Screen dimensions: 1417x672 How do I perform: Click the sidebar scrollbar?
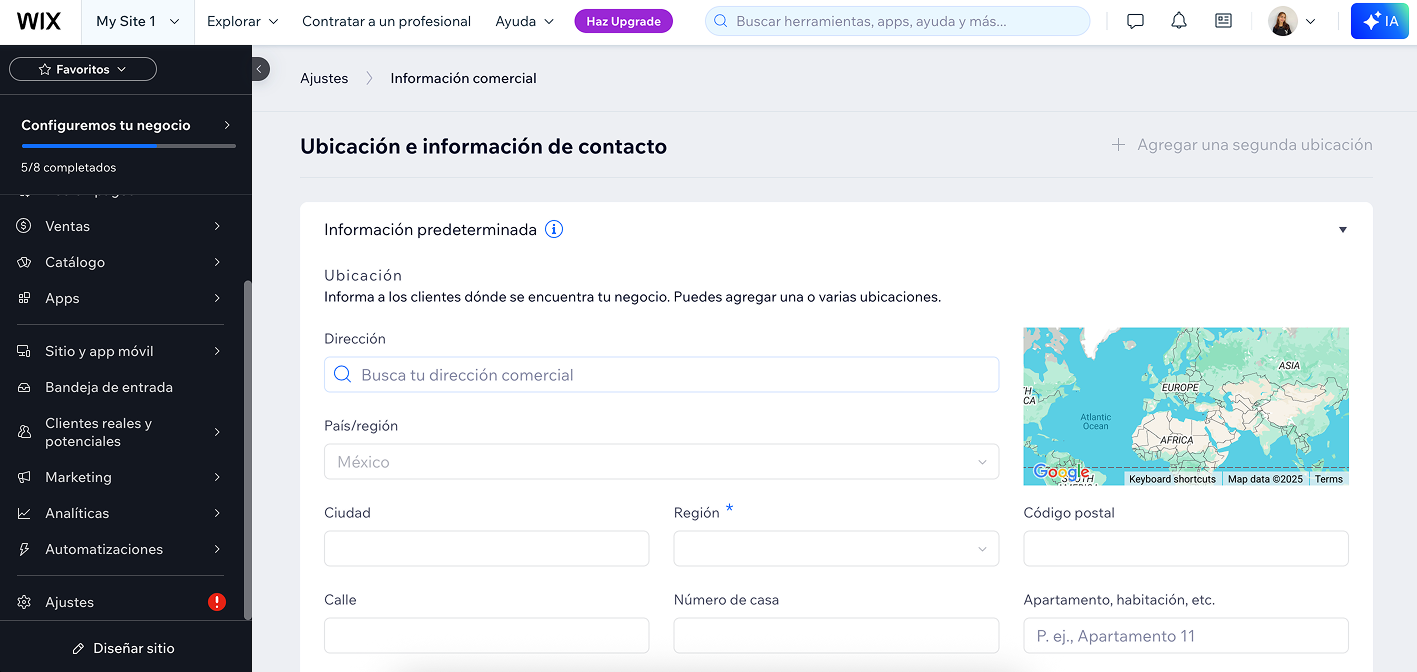click(248, 450)
